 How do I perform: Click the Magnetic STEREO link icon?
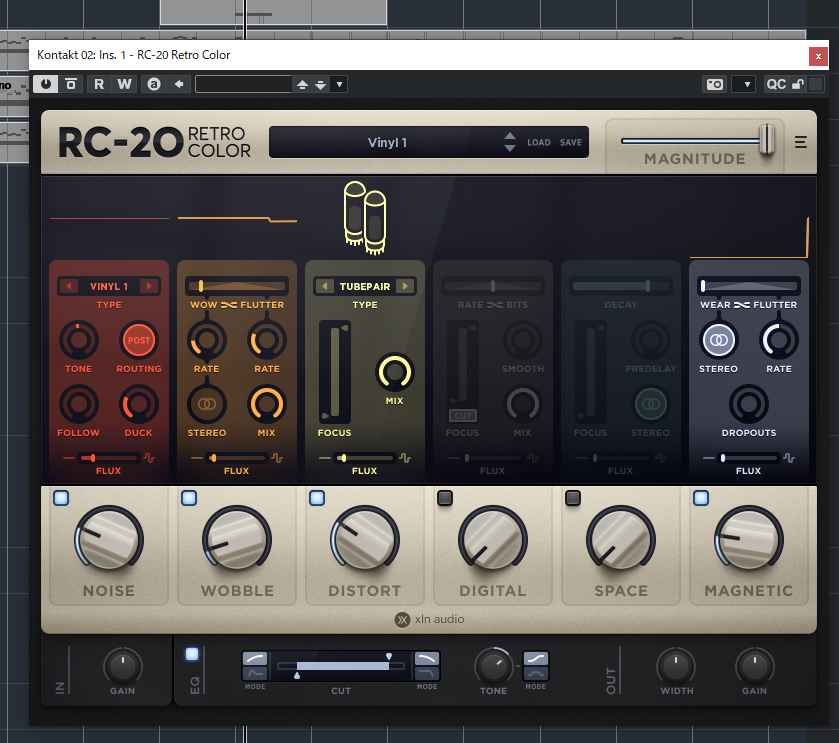[x=719, y=340]
